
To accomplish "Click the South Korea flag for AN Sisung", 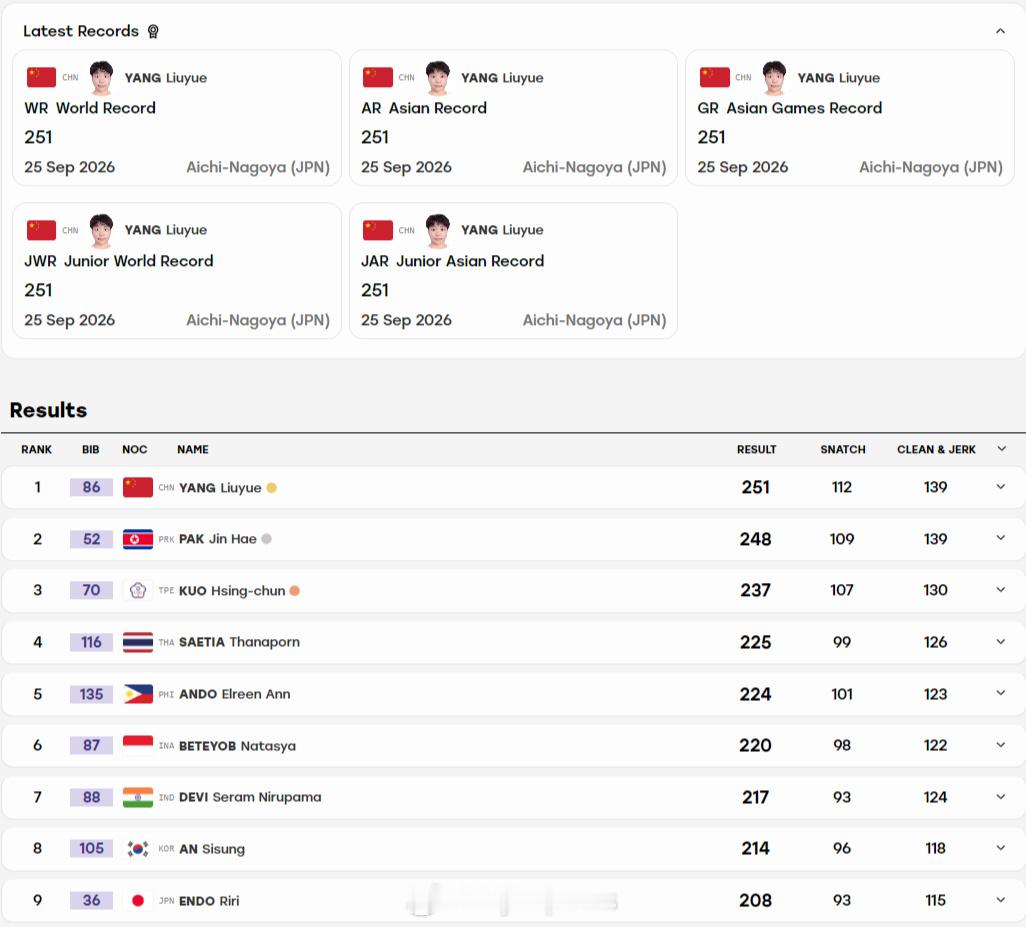I will coord(137,848).
